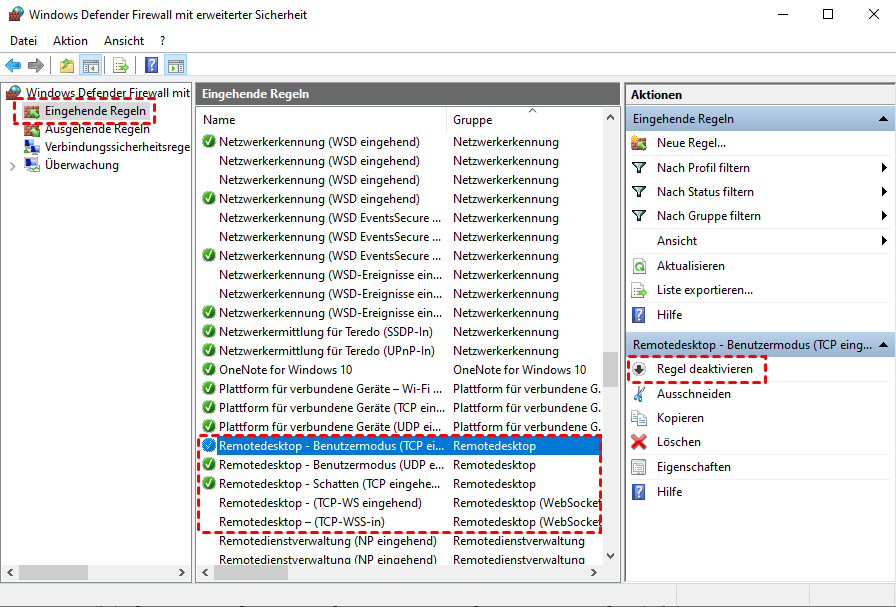
Task: Expand the Überwachung tree node
Action: [x=12, y=166]
